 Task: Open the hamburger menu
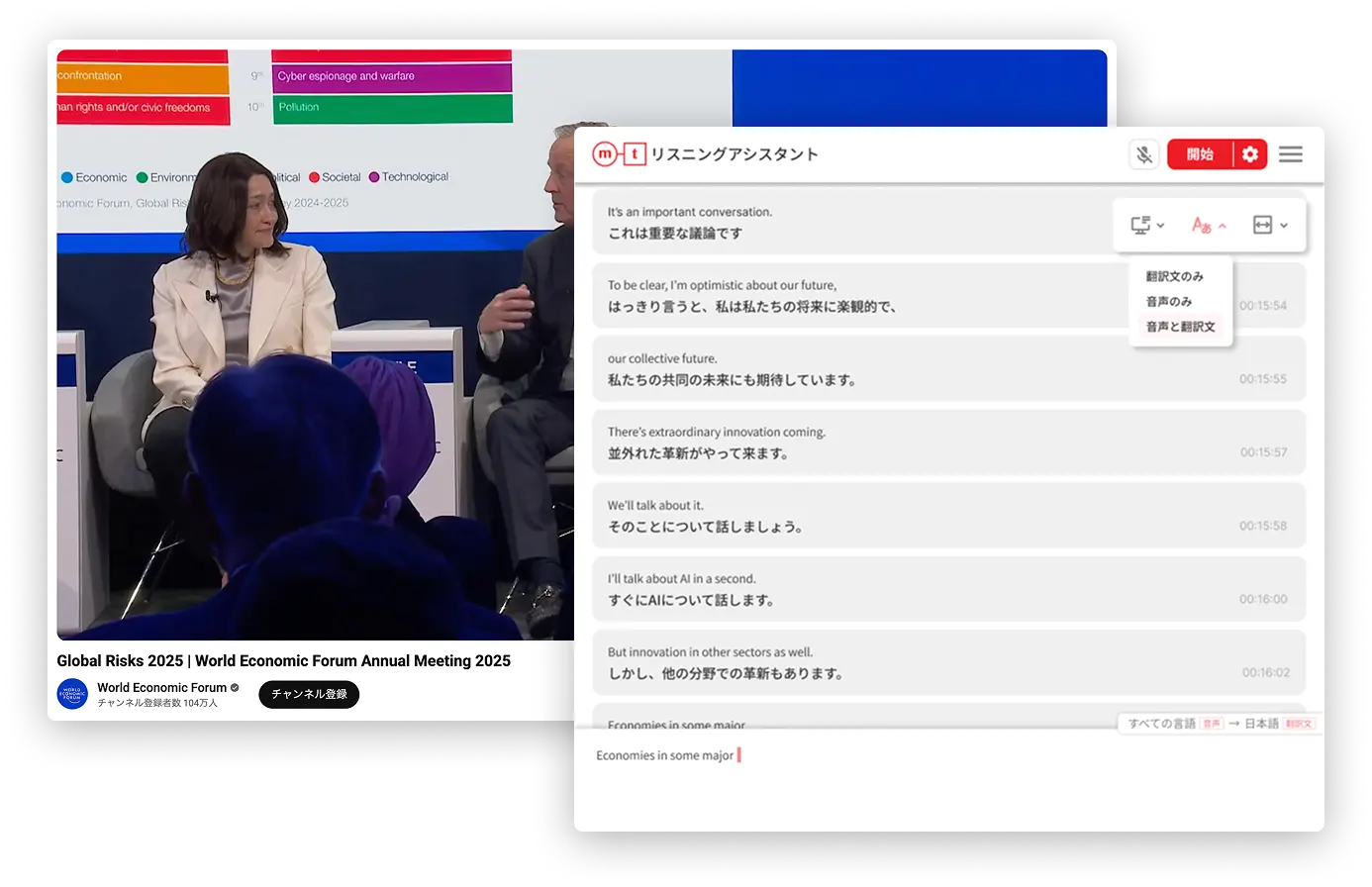[1290, 154]
